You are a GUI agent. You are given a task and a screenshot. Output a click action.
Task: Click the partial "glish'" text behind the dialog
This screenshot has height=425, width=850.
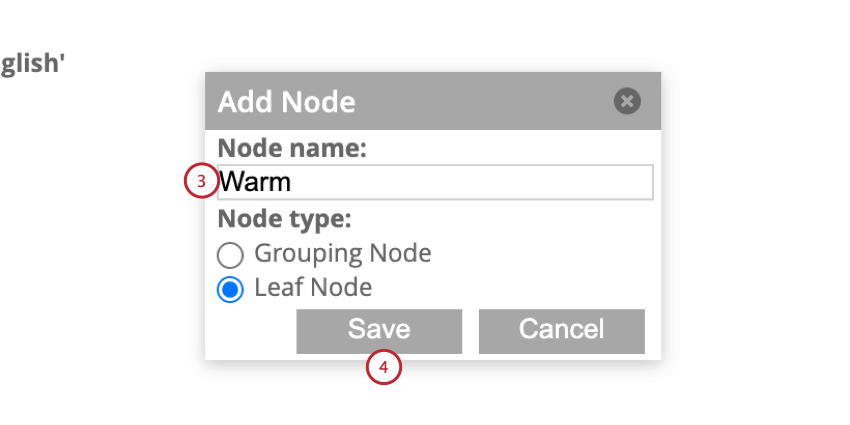click(33, 63)
